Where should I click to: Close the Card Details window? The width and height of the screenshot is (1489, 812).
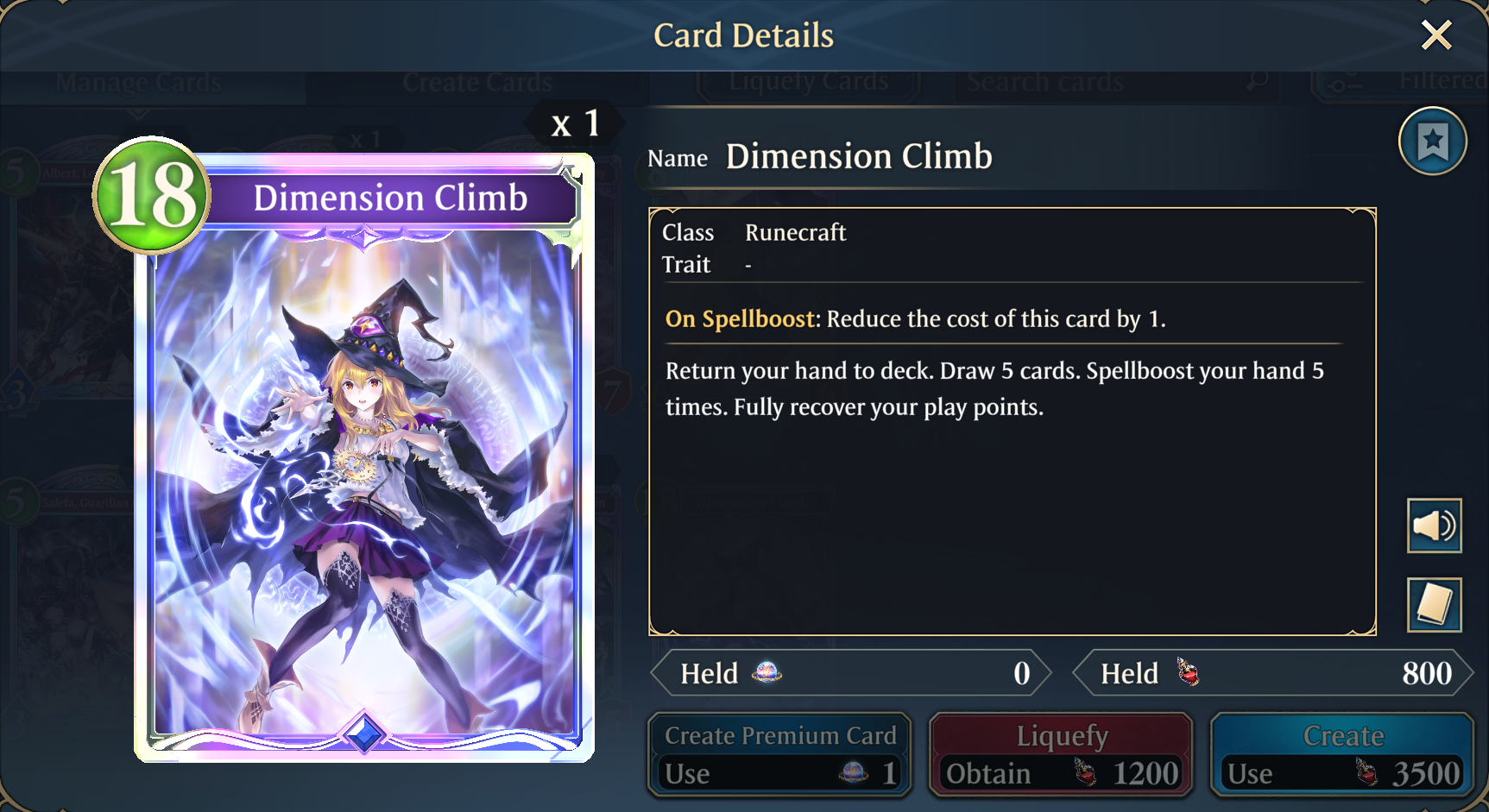click(x=1436, y=35)
